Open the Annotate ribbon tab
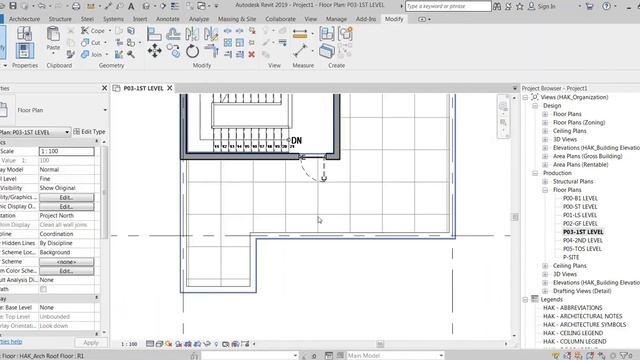The height and width of the screenshot is (360, 640). point(167,19)
